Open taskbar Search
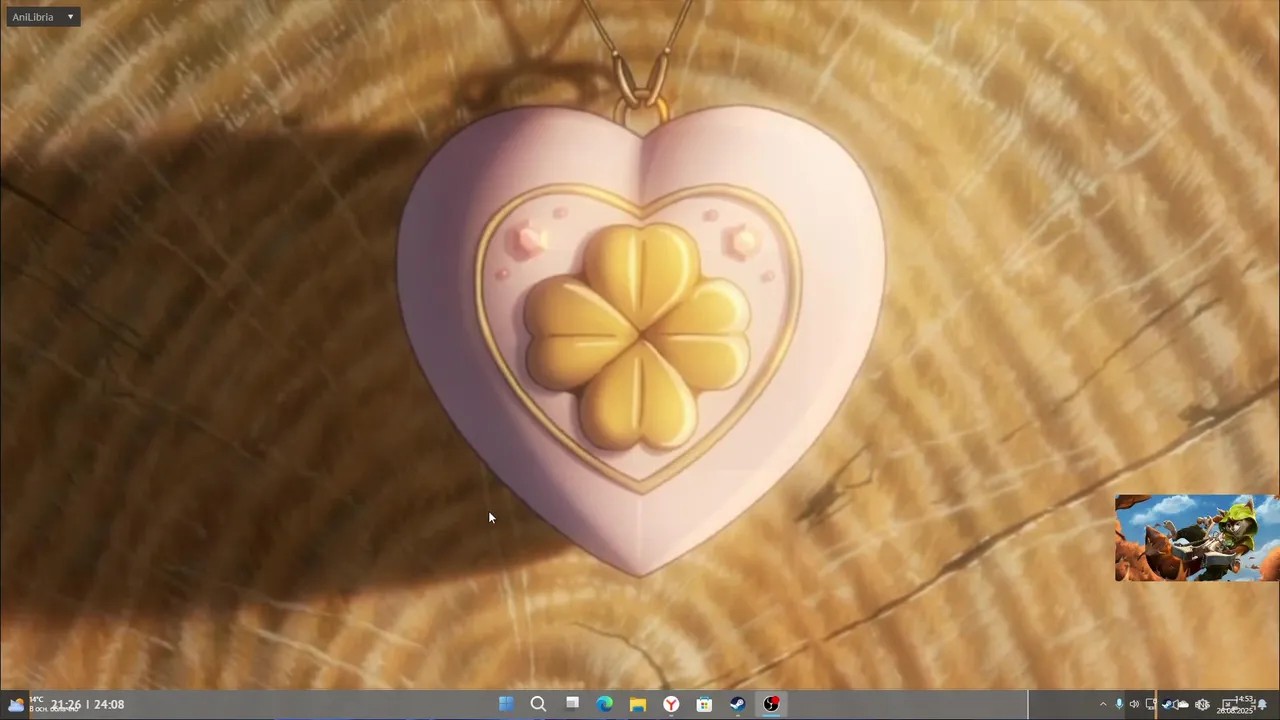The width and height of the screenshot is (1280, 720). point(538,704)
